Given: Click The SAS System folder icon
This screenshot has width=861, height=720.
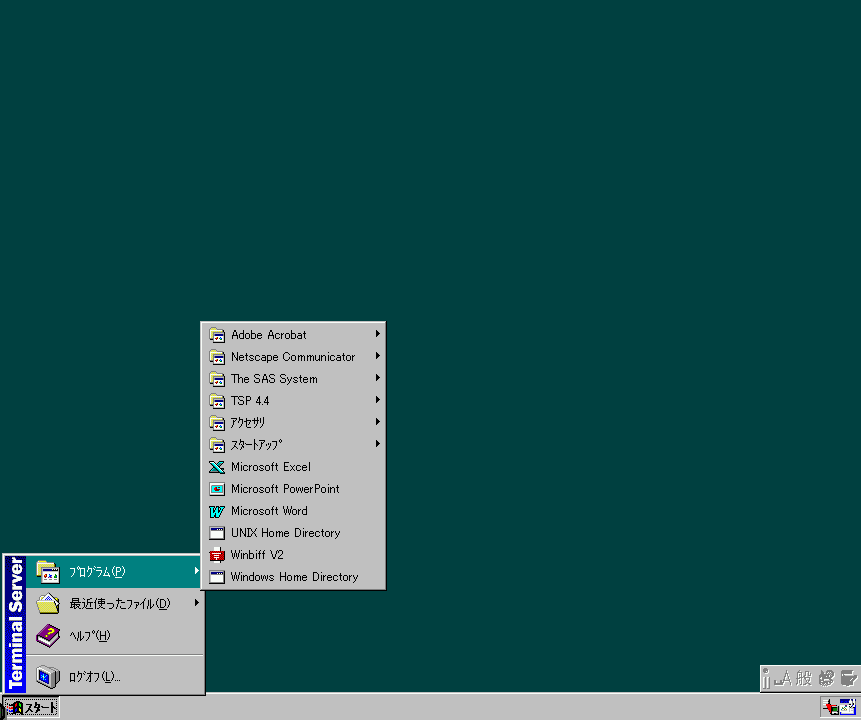Looking at the screenshot, I should click(217, 378).
